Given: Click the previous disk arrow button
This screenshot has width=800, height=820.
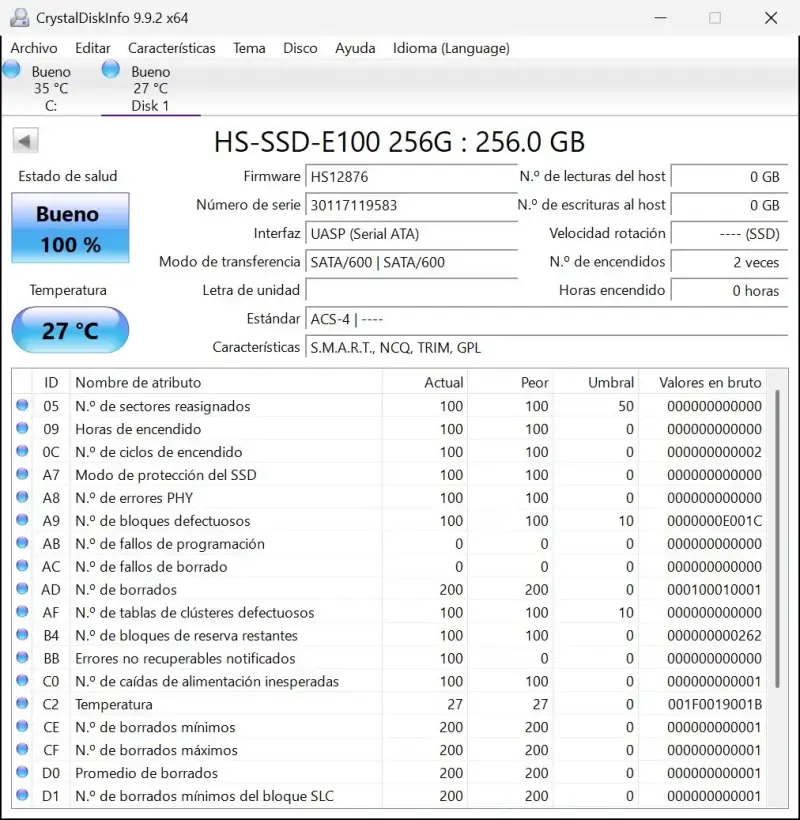Looking at the screenshot, I should click(x=25, y=141).
